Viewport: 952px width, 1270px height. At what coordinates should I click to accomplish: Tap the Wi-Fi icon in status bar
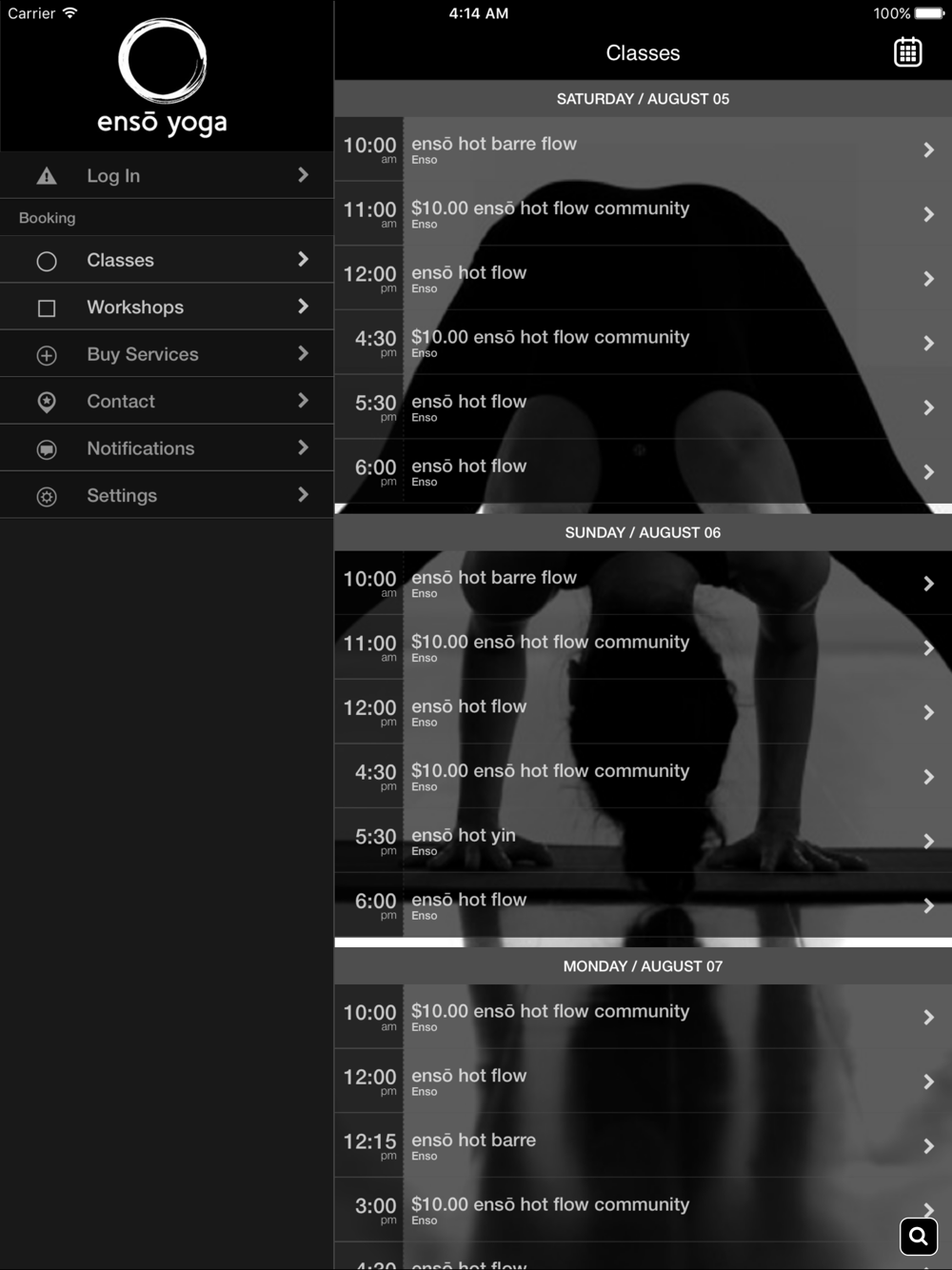point(69,12)
